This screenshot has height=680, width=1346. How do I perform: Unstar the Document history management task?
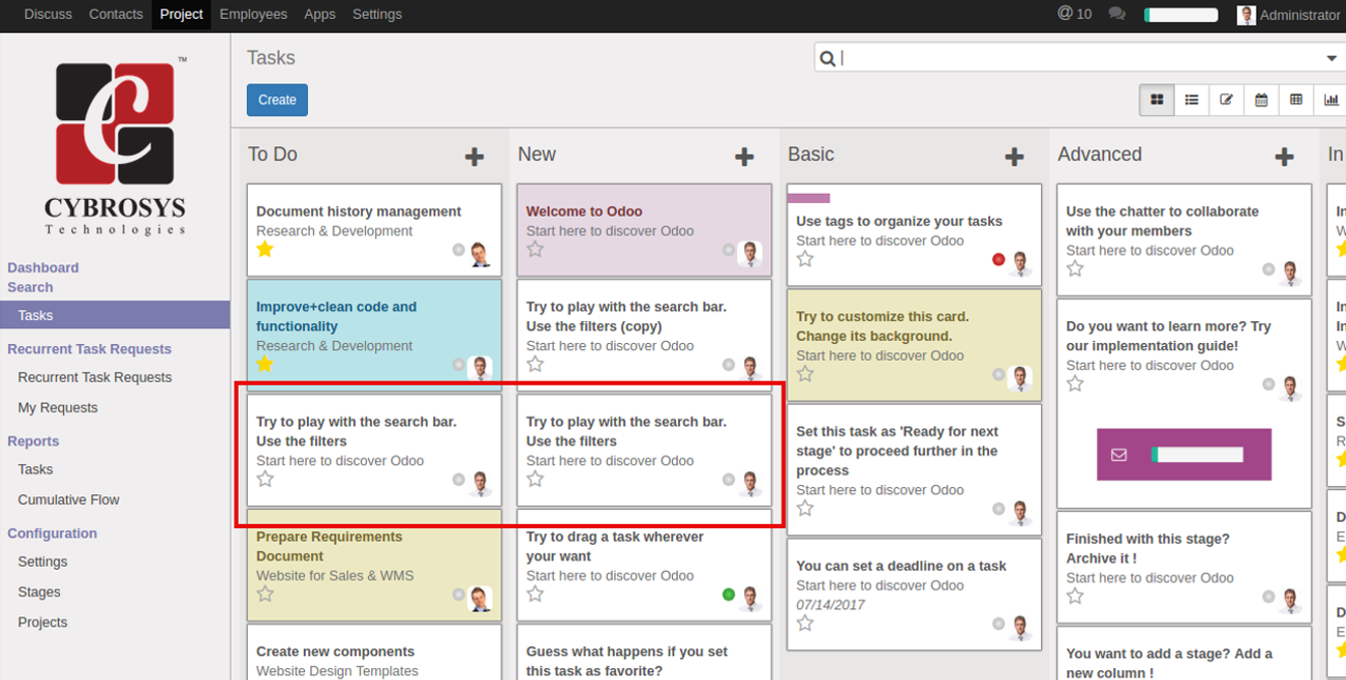[265, 249]
